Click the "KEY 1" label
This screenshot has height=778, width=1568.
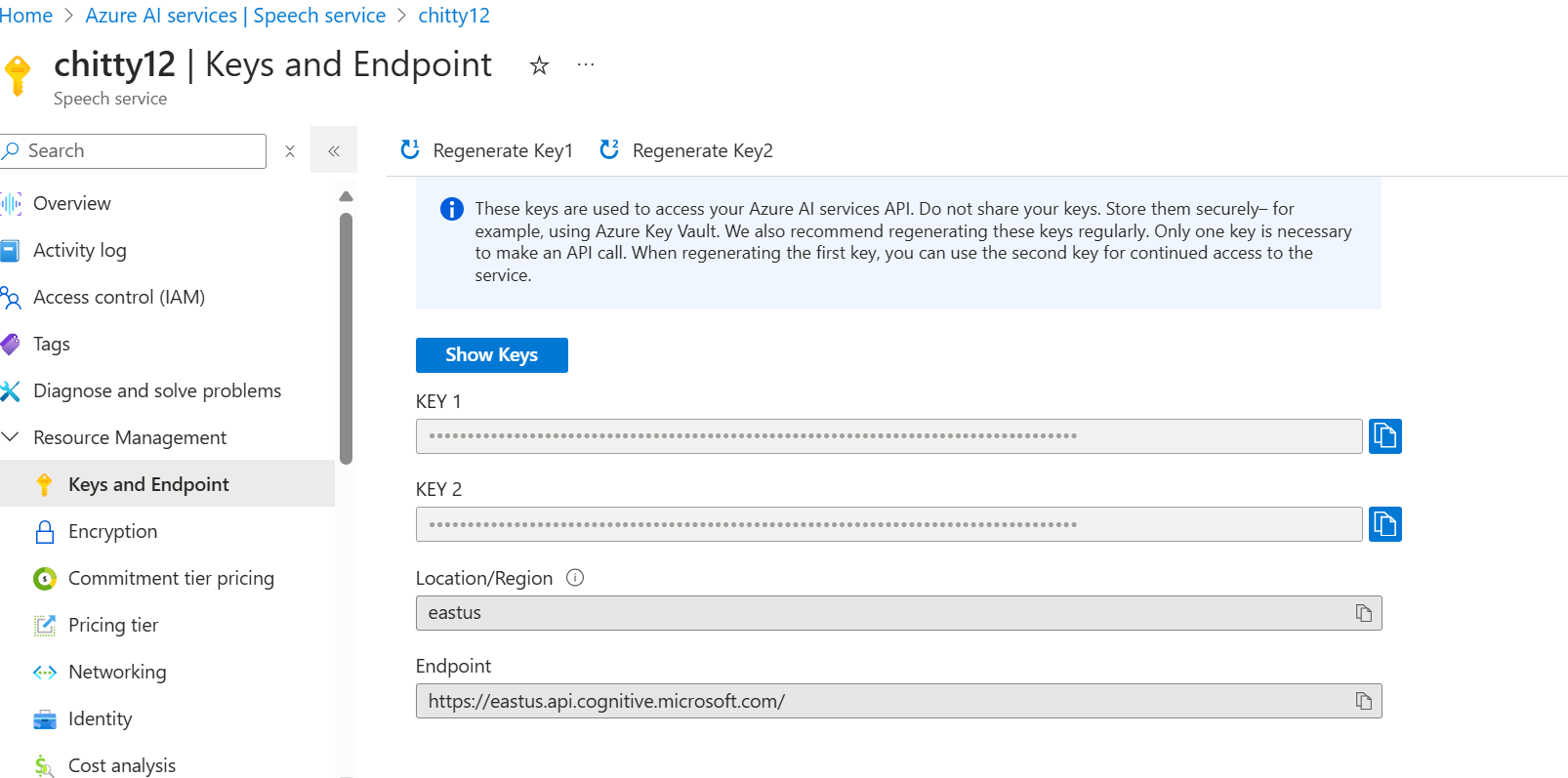pos(438,401)
